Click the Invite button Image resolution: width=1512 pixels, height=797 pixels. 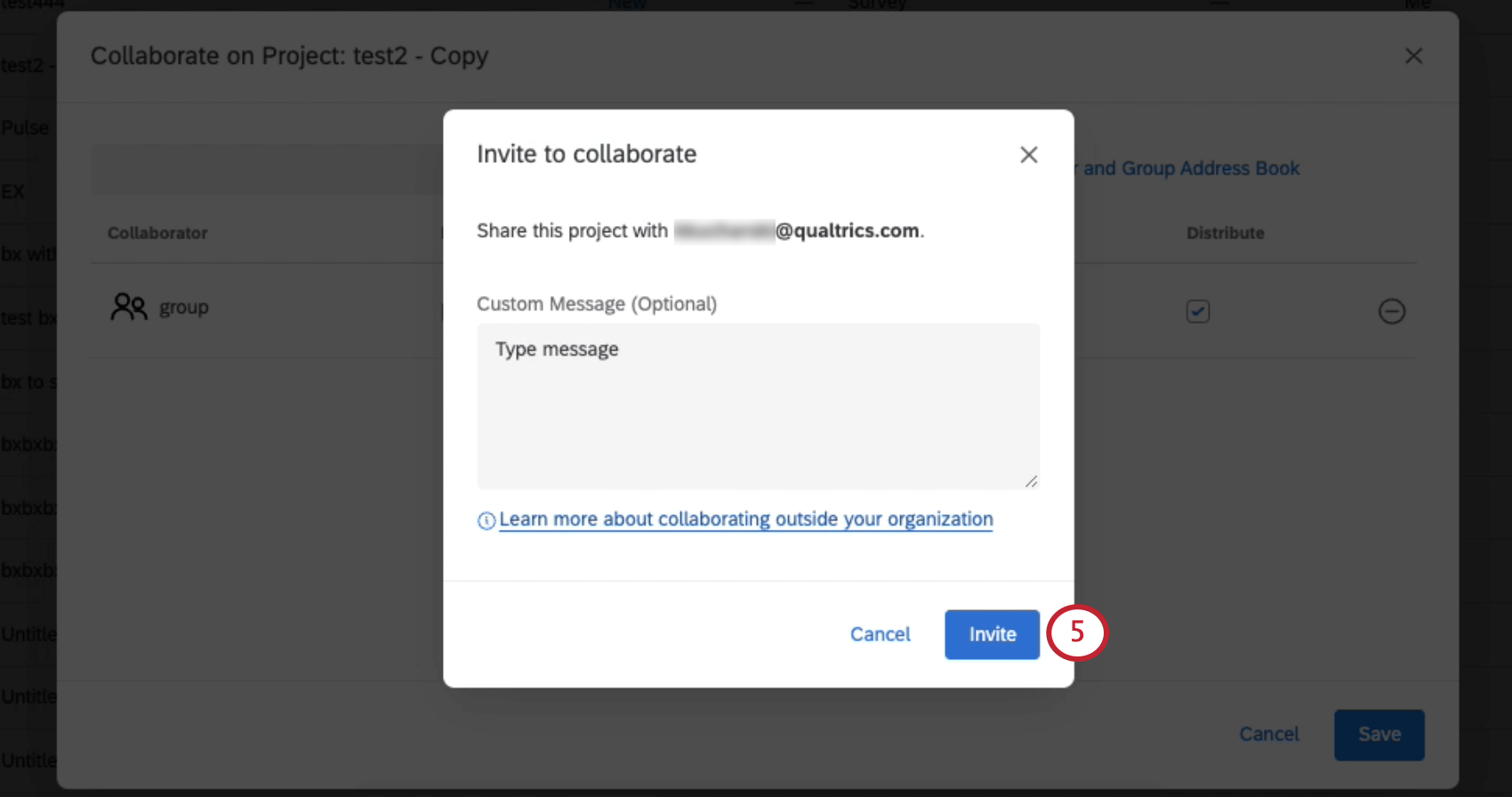coord(992,634)
